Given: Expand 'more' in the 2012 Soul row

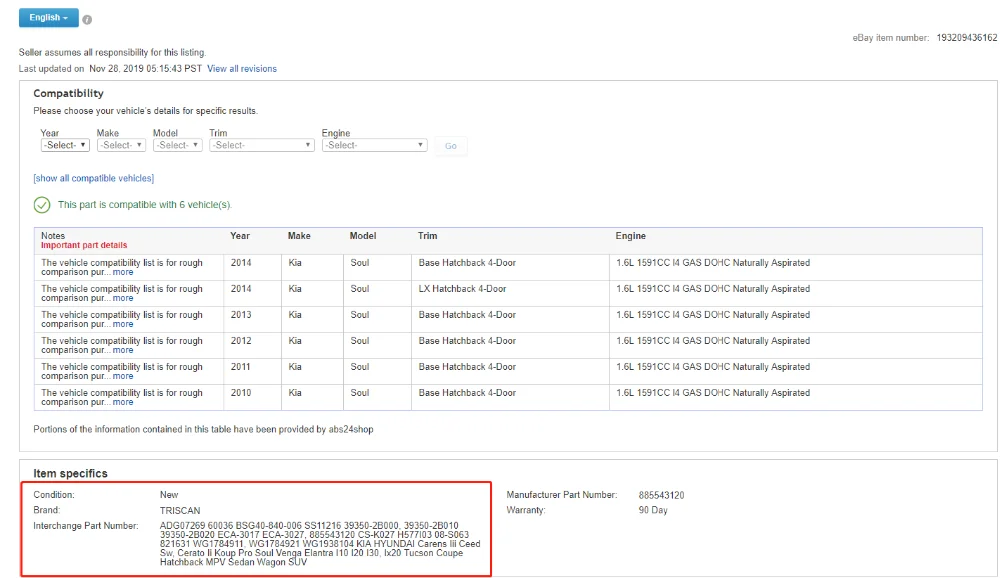Looking at the screenshot, I should click(123, 350).
